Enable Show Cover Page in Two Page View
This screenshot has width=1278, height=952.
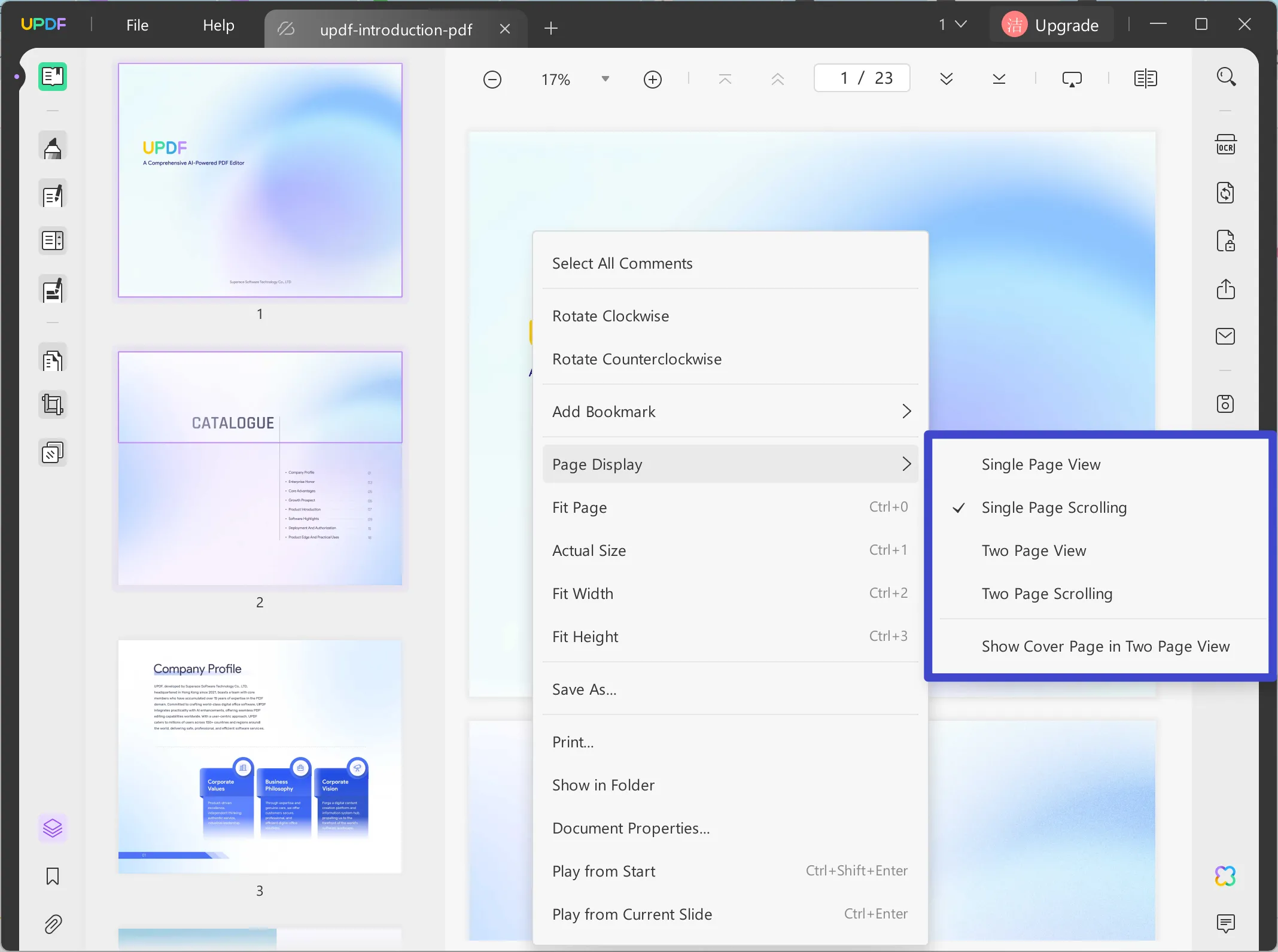pos(1105,647)
